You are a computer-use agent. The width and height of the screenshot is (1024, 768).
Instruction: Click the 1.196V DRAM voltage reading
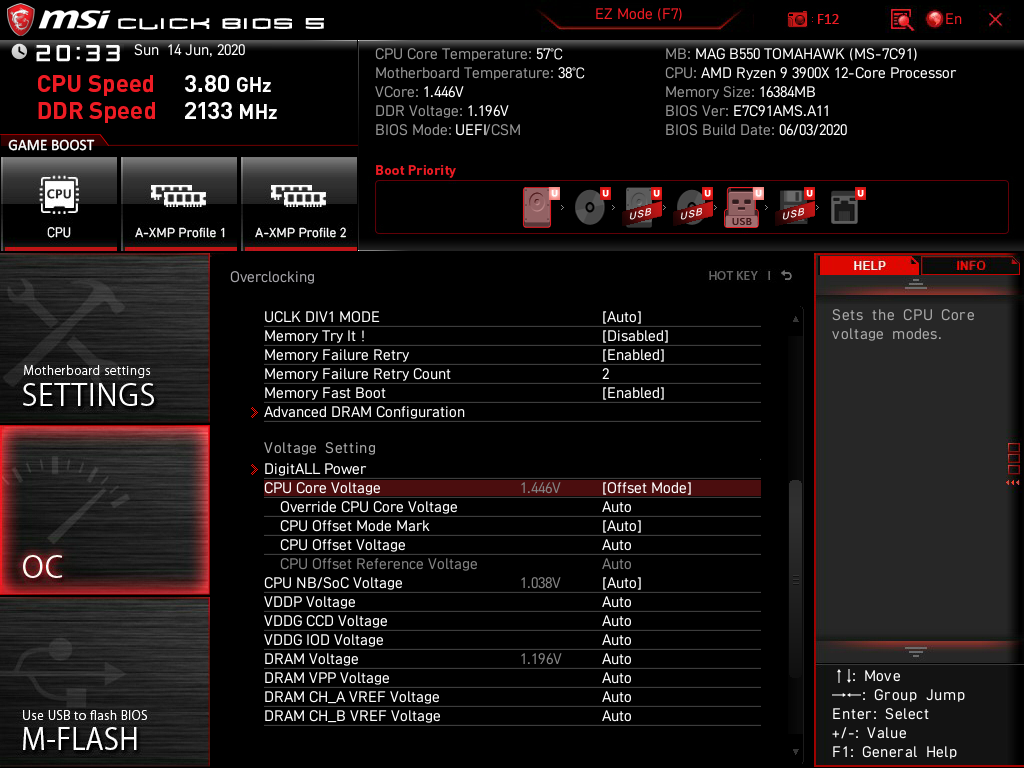[540, 658]
